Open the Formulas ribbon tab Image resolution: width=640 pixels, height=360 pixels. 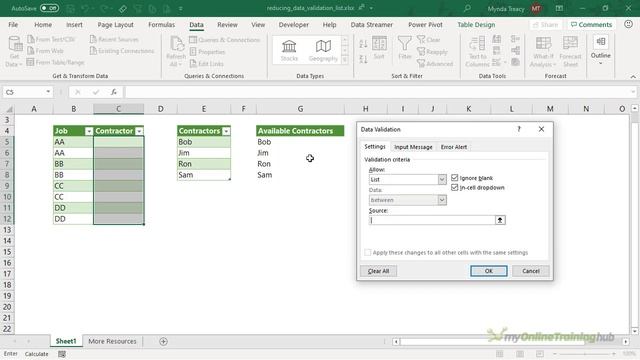[161, 24]
